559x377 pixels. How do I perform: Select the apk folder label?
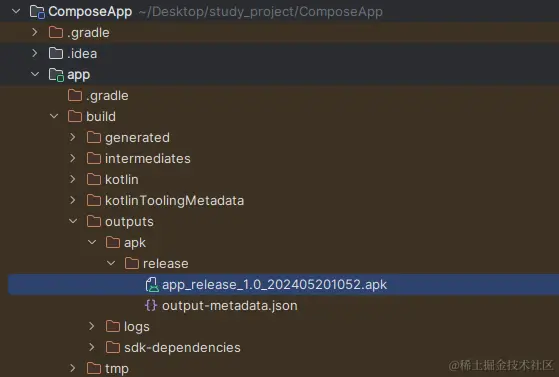(135, 243)
